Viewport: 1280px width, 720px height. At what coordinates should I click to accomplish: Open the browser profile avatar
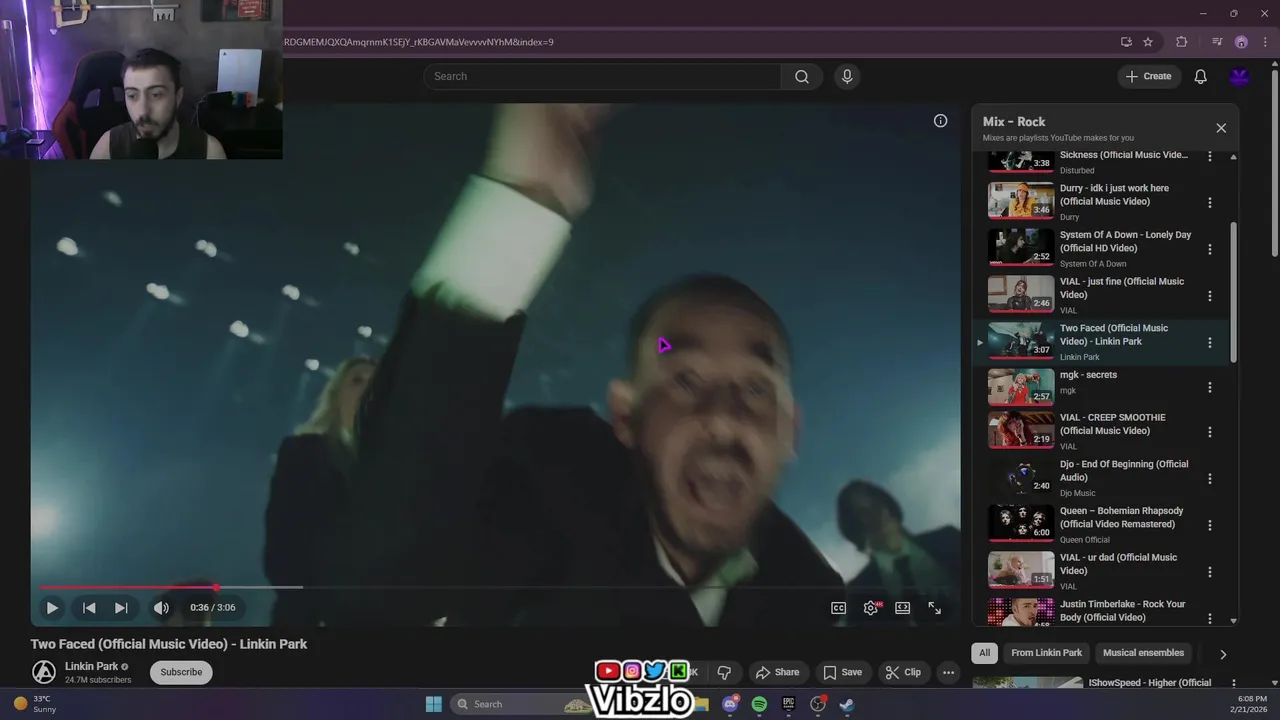(x=1241, y=42)
